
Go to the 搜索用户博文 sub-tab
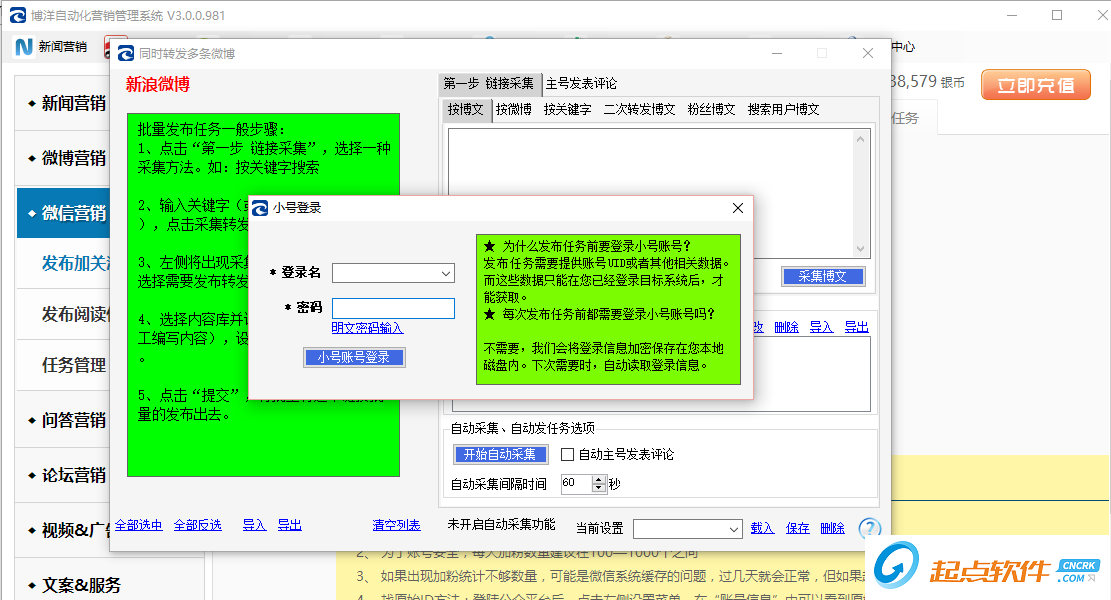coord(784,110)
